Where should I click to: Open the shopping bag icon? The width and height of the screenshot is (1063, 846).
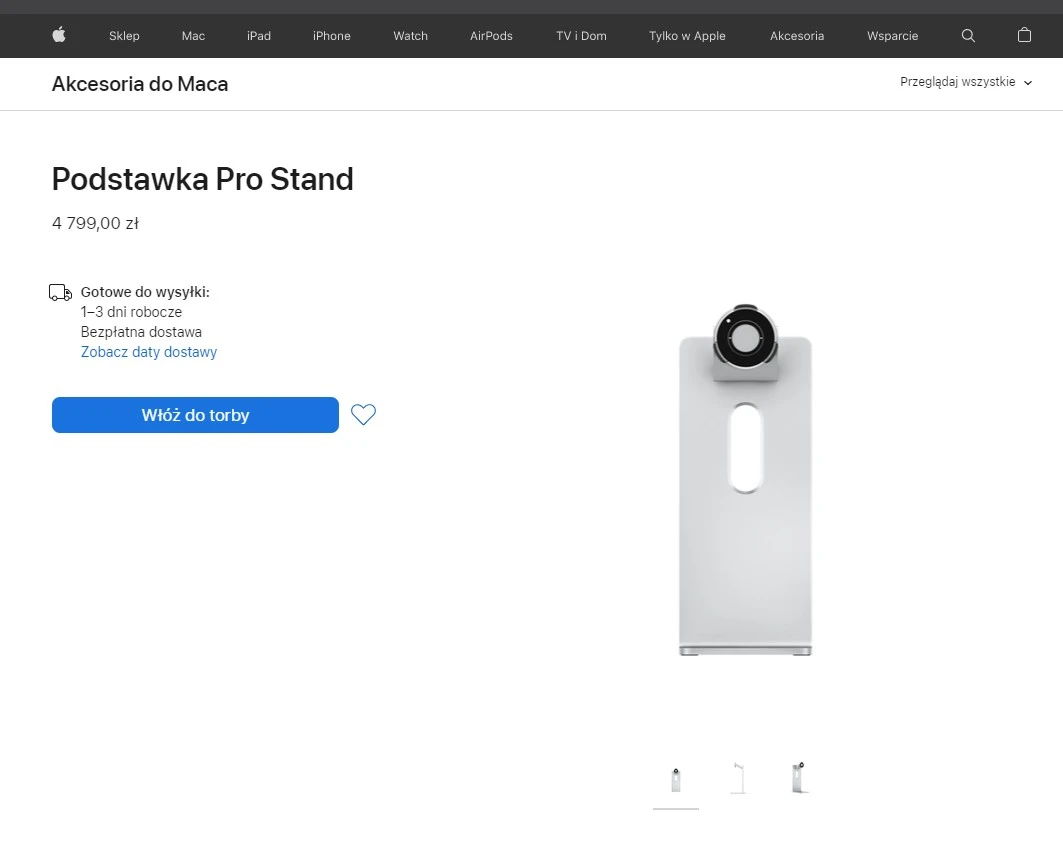[x=1024, y=35]
